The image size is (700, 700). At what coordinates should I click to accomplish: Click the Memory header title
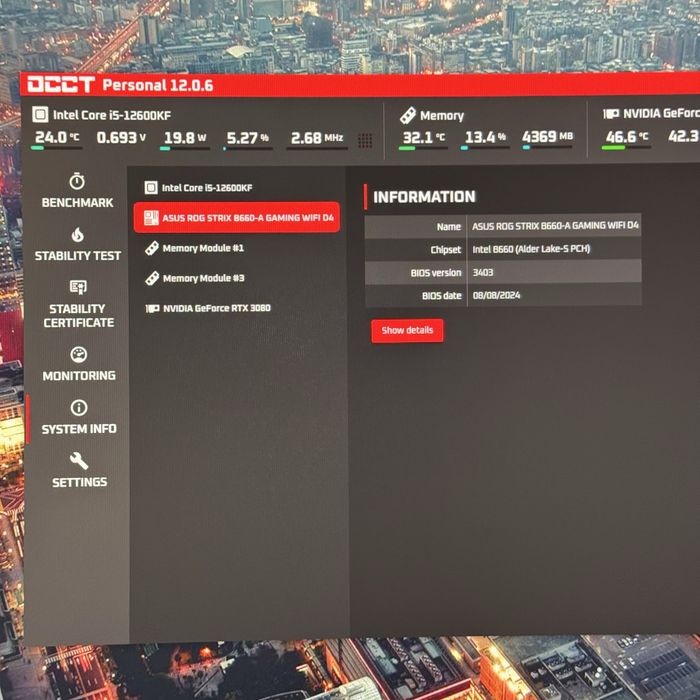pos(442,116)
